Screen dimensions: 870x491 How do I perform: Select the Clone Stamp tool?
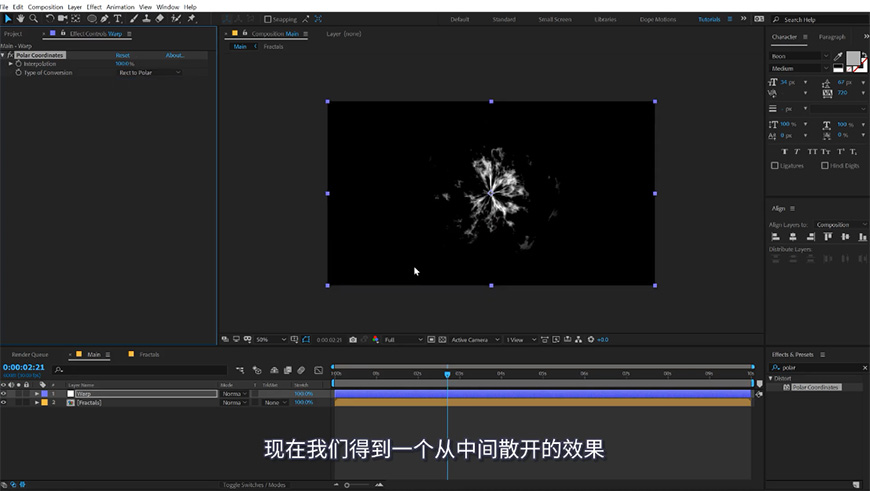click(x=146, y=18)
